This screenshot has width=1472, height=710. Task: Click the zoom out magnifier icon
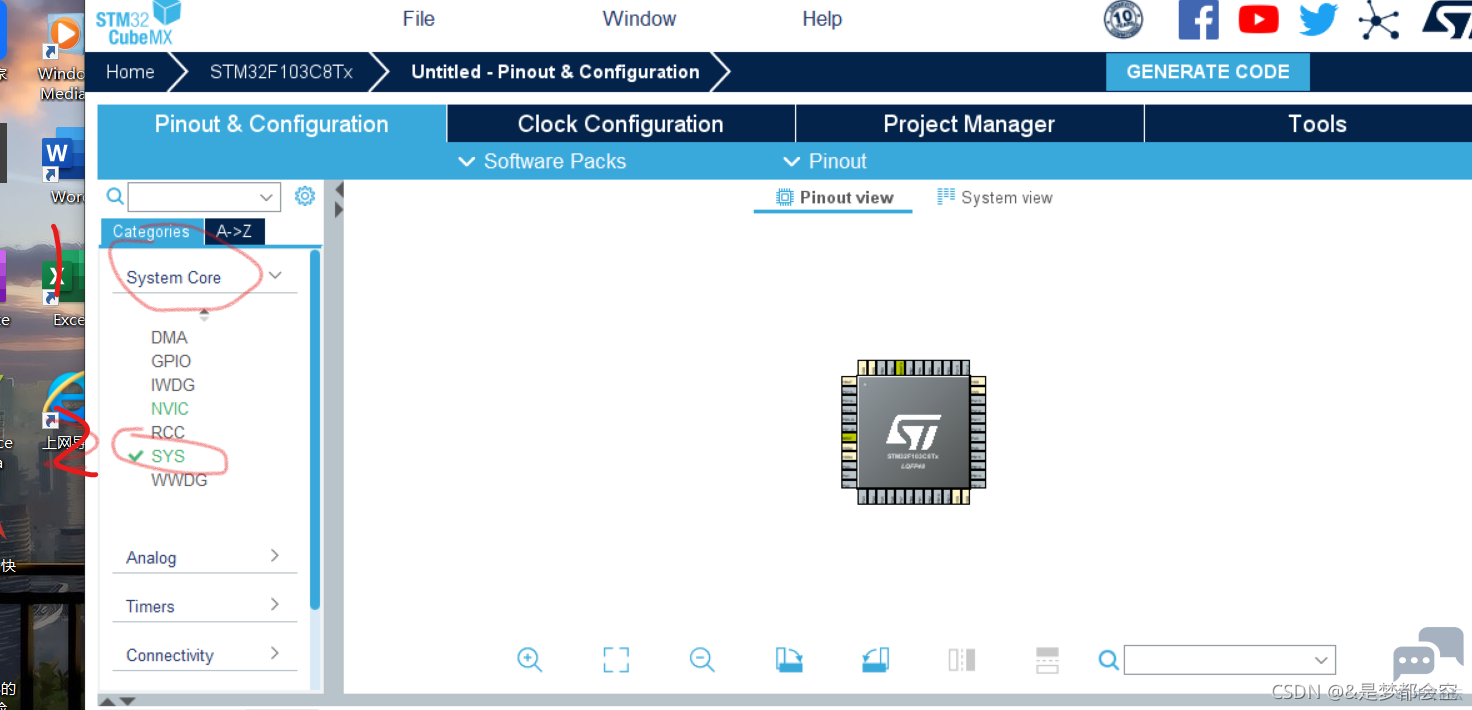pyautogui.click(x=702, y=659)
